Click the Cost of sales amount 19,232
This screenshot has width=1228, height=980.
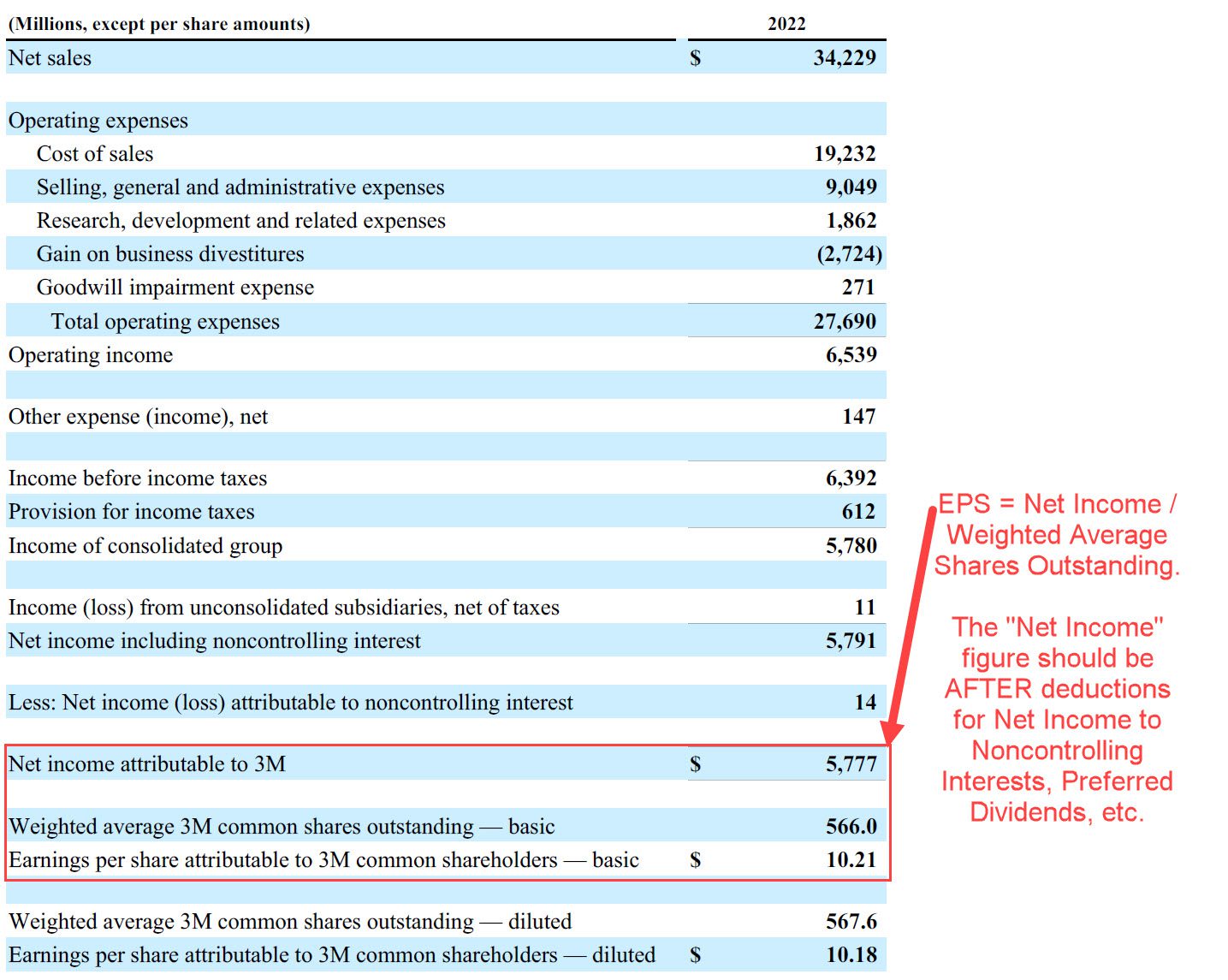click(845, 154)
